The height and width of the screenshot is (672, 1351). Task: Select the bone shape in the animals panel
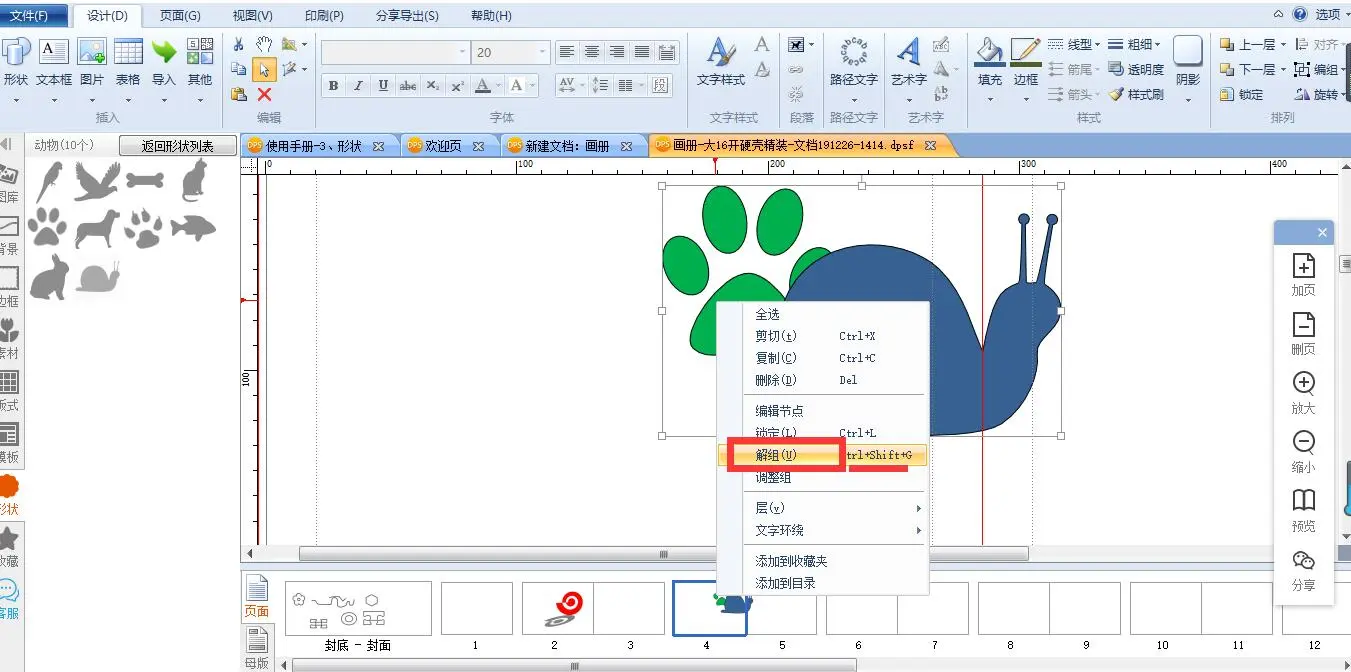(x=145, y=181)
